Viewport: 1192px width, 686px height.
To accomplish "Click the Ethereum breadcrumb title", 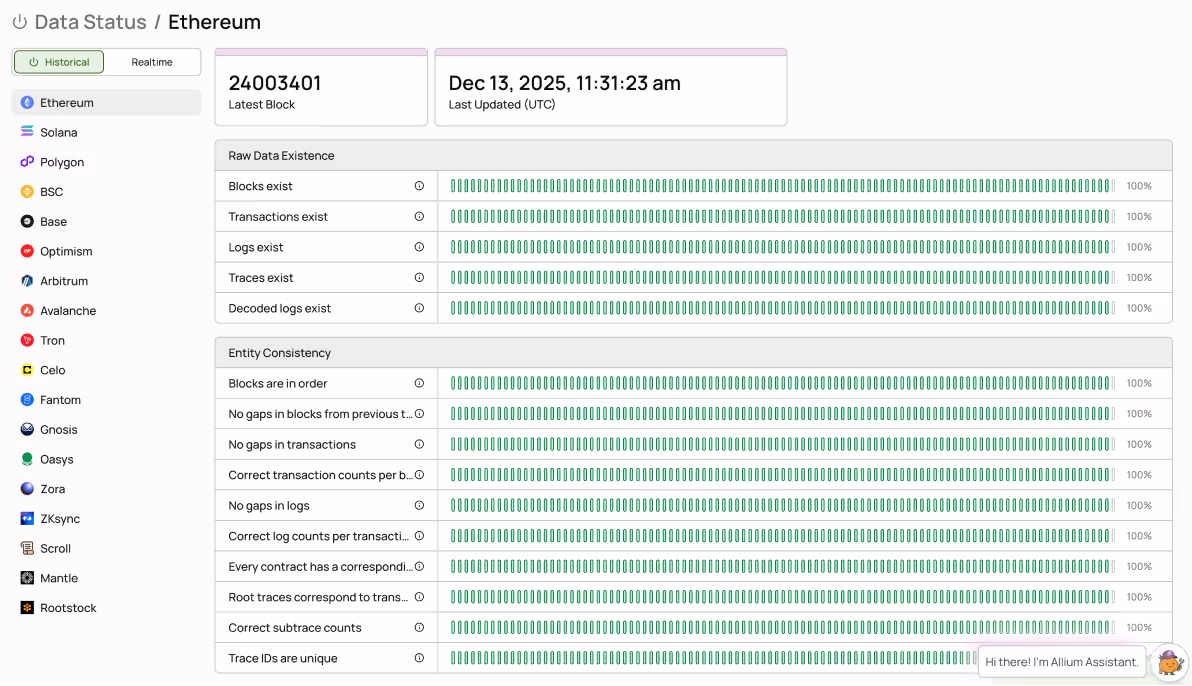I will point(214,22).
